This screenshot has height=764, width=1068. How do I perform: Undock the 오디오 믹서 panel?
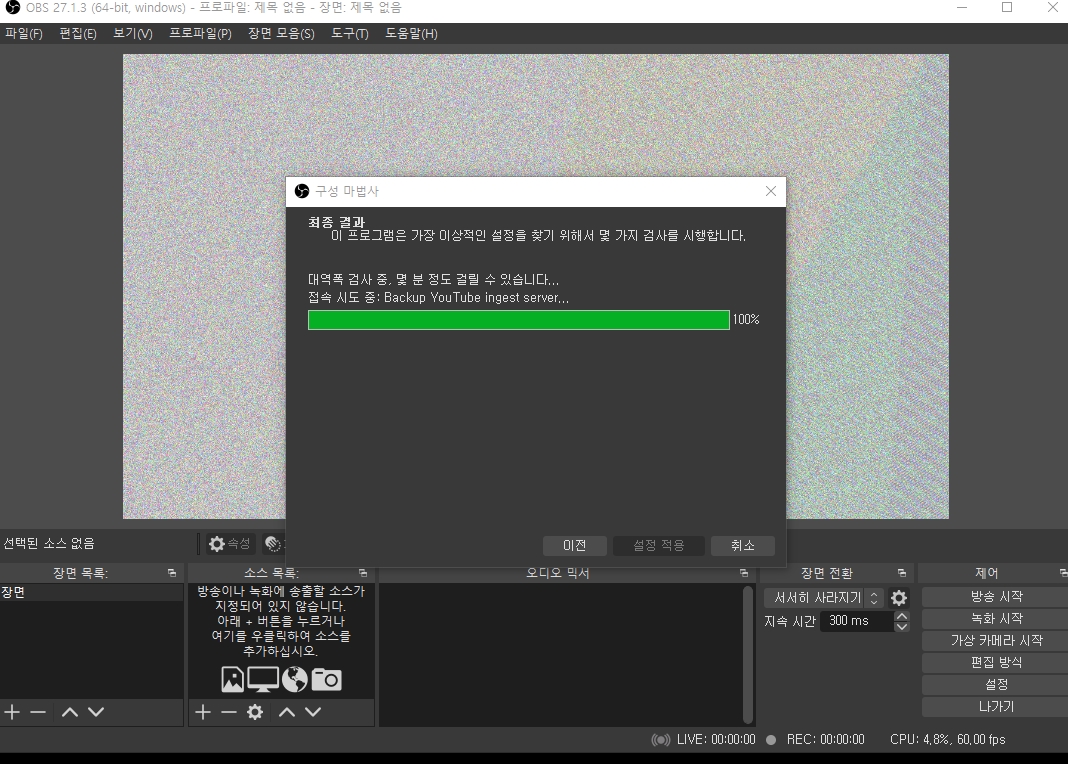coord(744,573)
